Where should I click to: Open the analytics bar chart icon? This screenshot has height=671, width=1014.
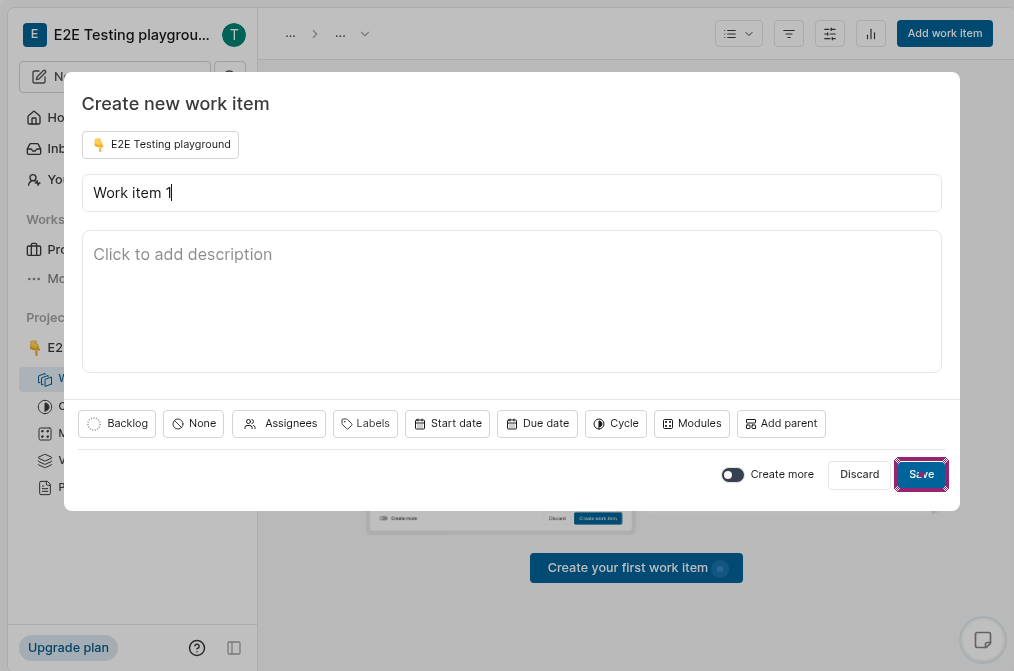click(871, 34)
